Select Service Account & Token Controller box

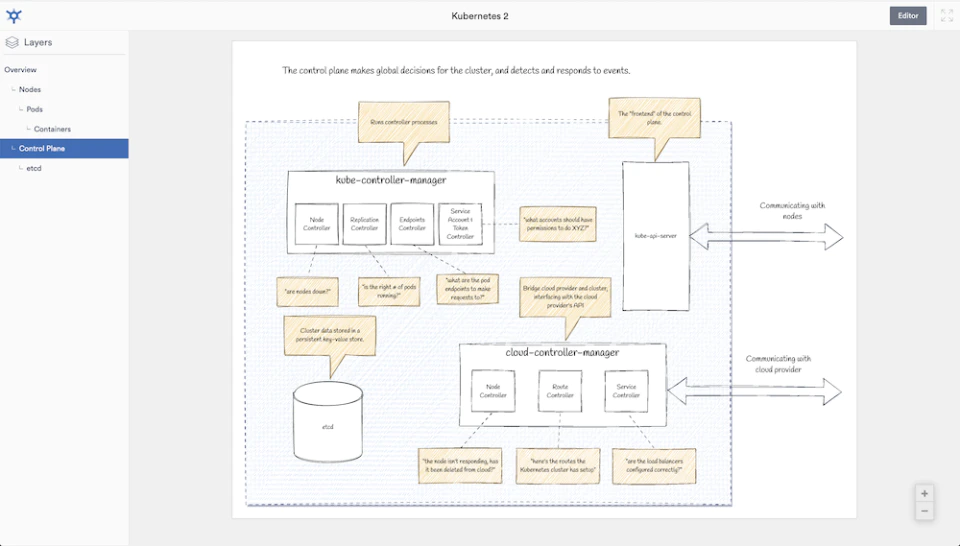pyautogui.click(x=460, y=224)
